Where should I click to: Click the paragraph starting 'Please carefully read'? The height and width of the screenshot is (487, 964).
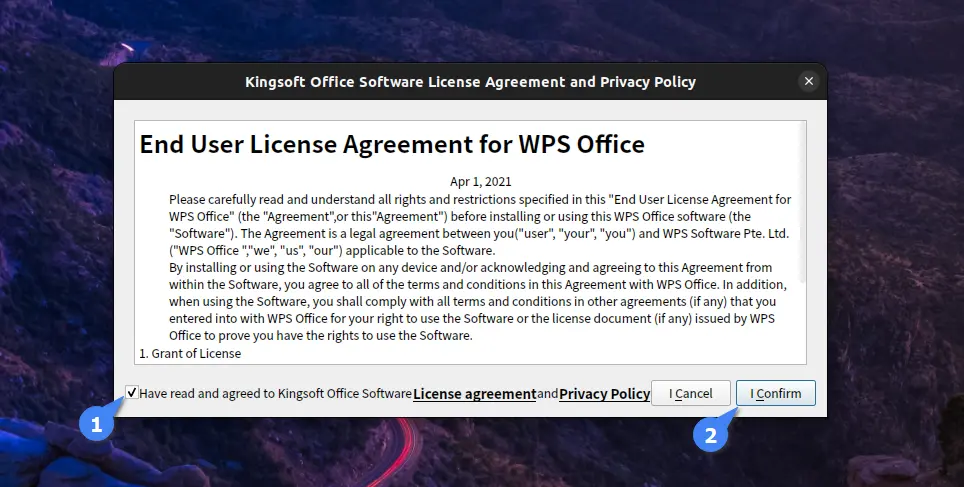[480, 225]
